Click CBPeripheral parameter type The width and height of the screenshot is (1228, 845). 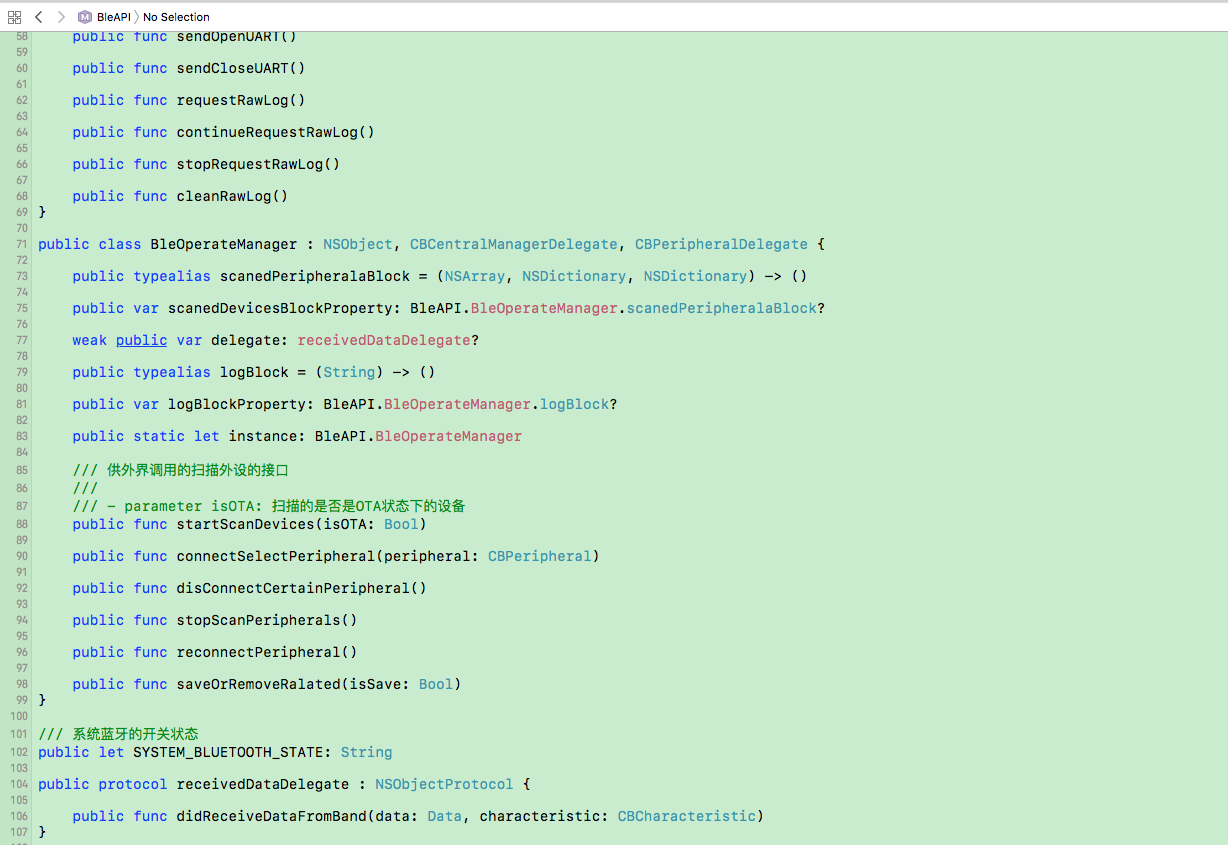coord(540,556)
